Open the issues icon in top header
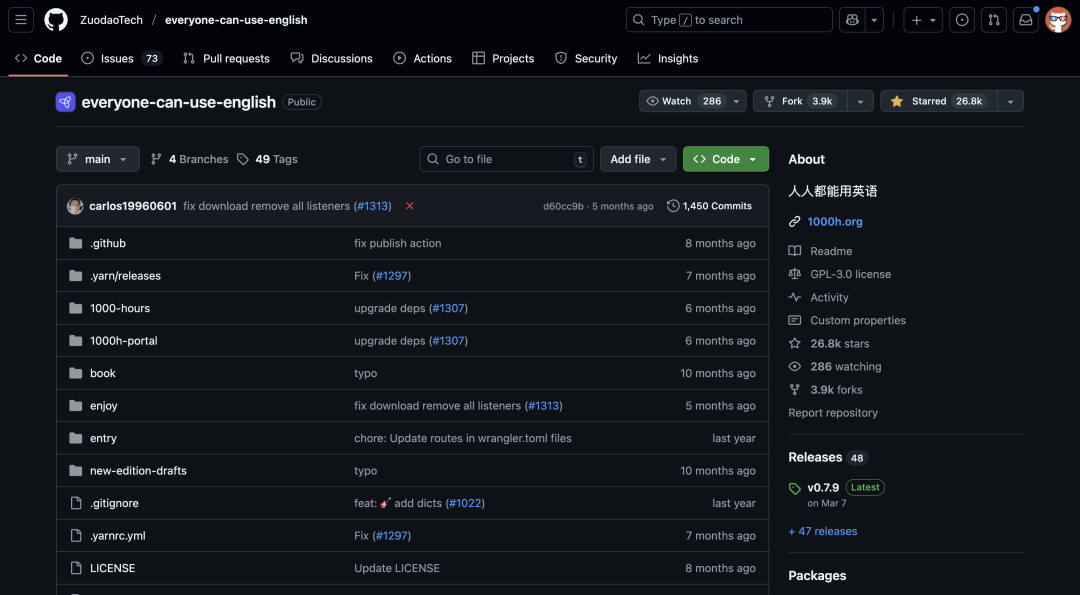 [962, 20]
